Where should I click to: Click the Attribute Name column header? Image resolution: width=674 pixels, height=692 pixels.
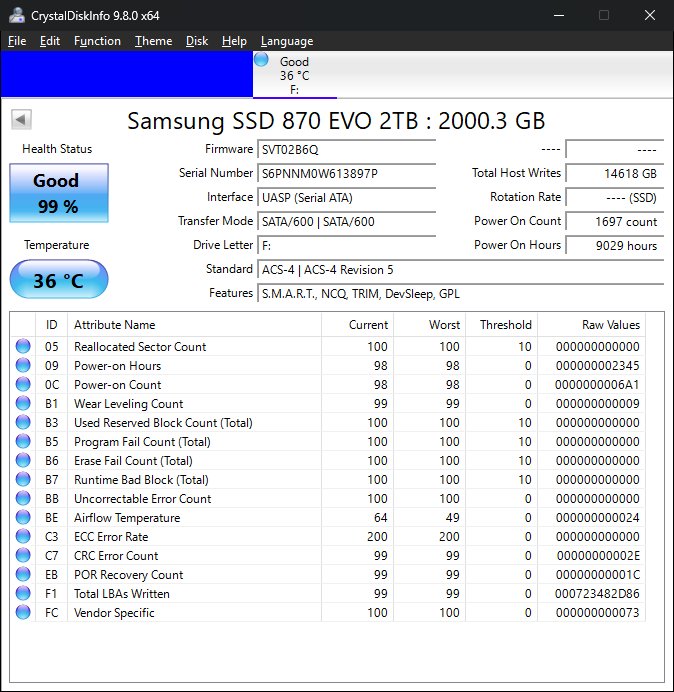(194, 325)
